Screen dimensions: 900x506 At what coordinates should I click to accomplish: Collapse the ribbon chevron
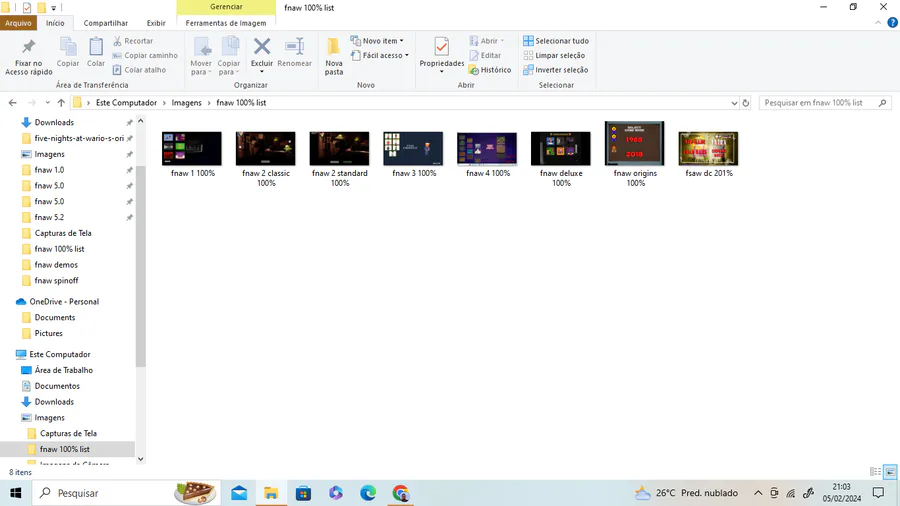pyautogui.click(x=878, y=22)
